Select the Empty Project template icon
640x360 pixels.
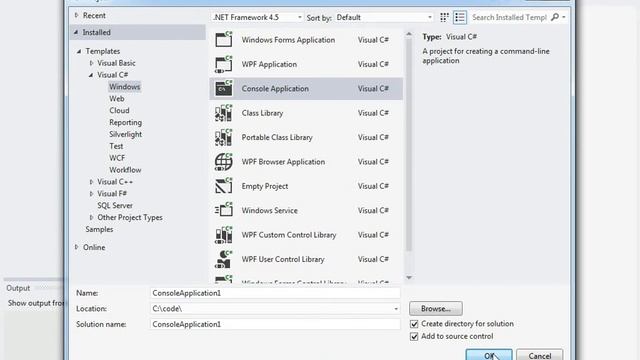224,186
